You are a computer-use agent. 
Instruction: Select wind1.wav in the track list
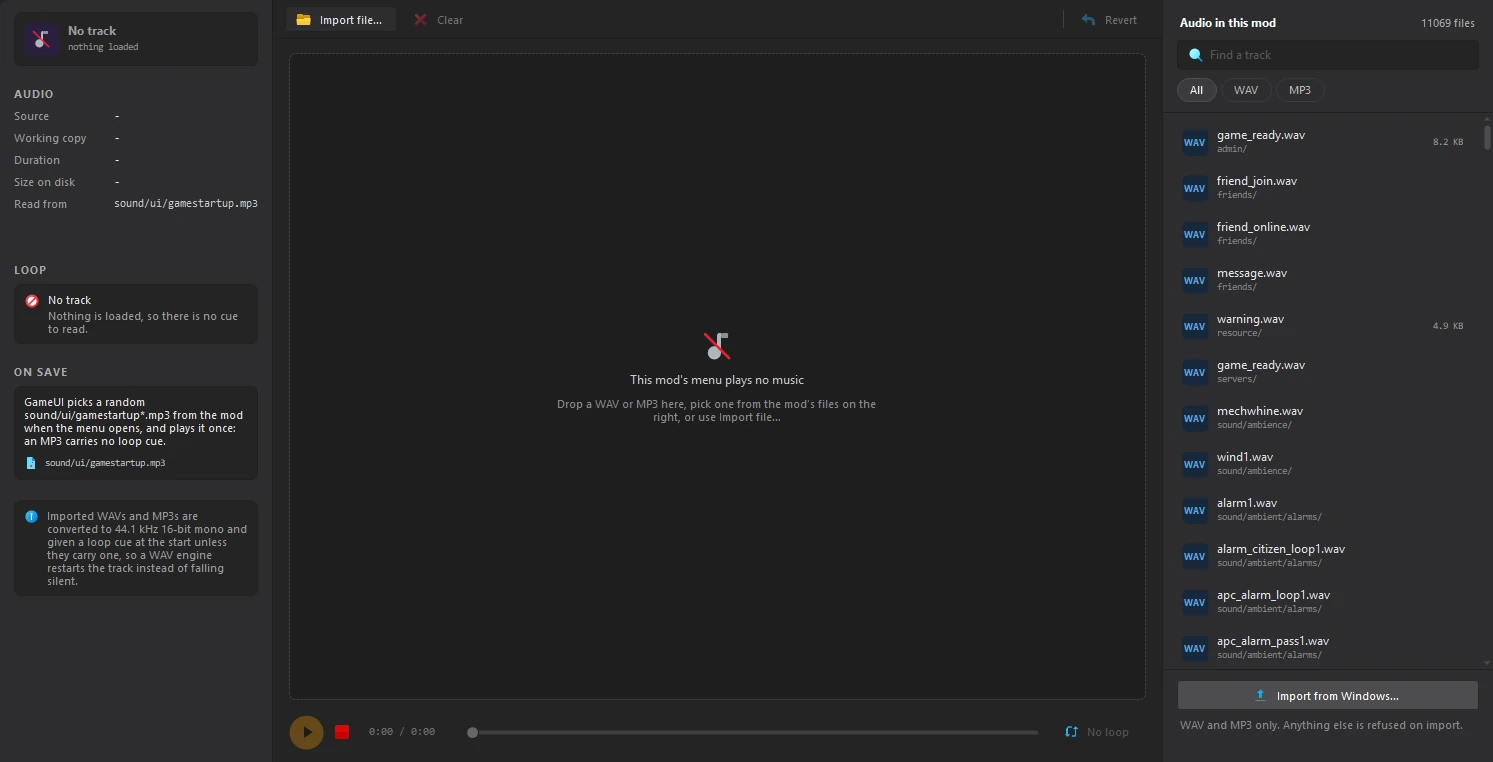(1325, 464)
